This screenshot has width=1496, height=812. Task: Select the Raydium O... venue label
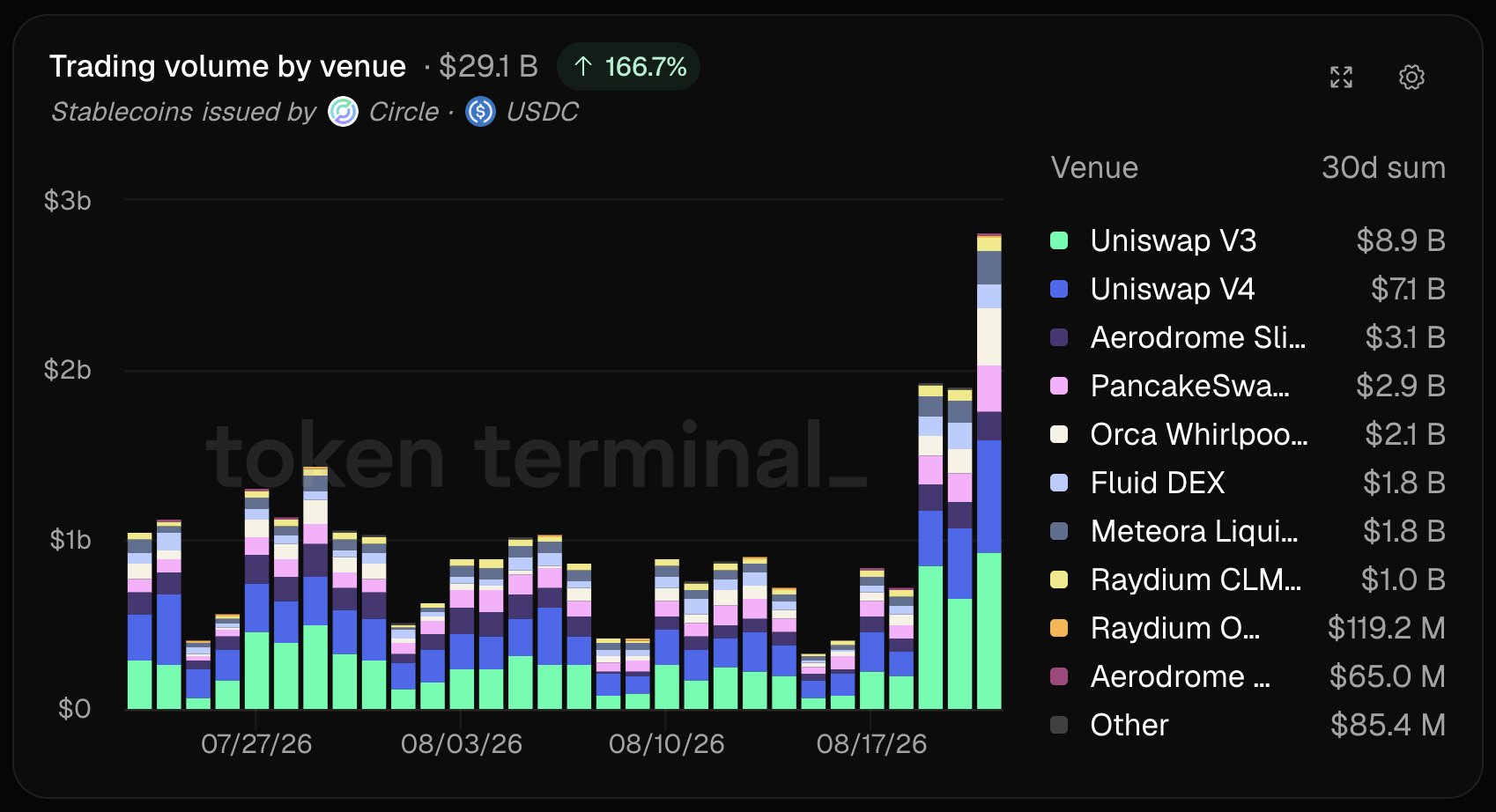coord(1175,628)
